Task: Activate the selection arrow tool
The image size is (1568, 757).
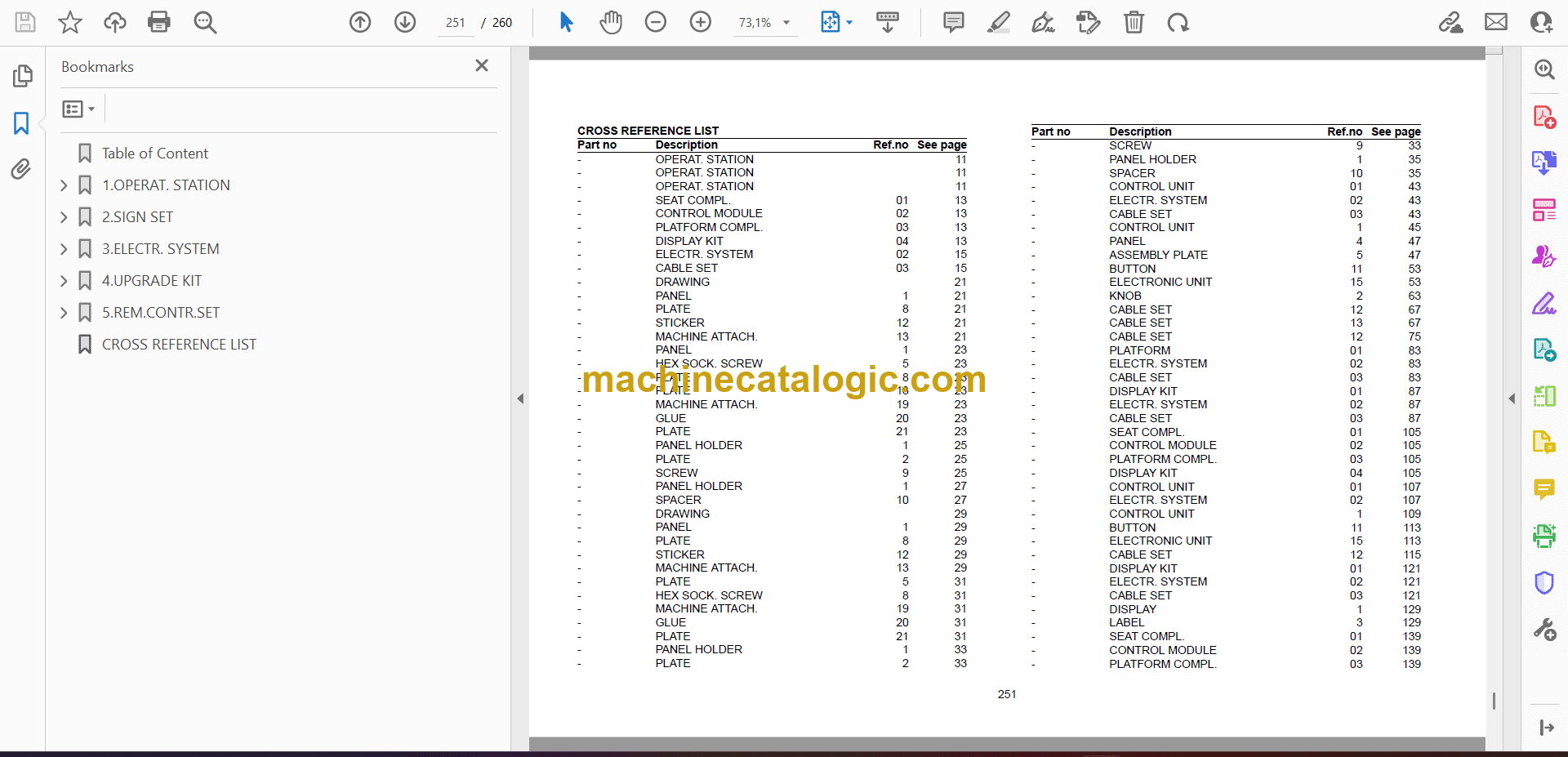Action: tap(566, 22)
